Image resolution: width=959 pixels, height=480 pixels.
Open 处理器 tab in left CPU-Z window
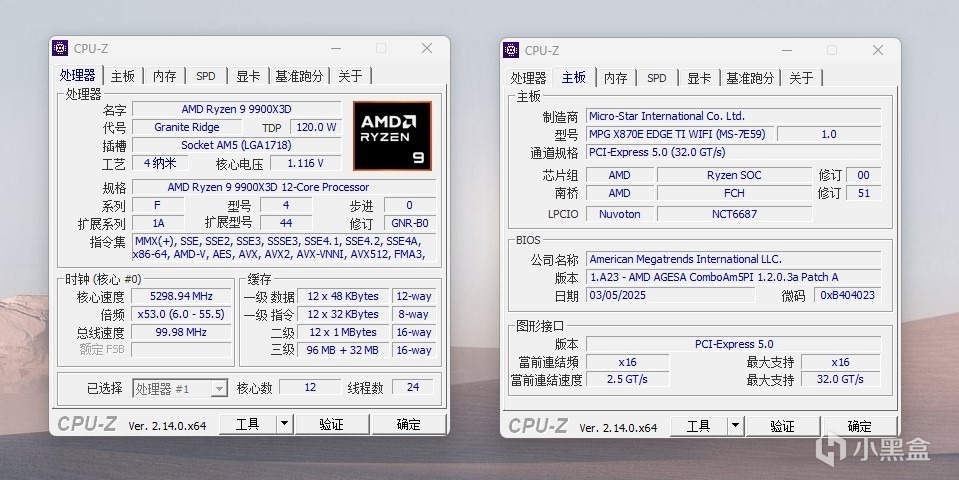point(78,75)
